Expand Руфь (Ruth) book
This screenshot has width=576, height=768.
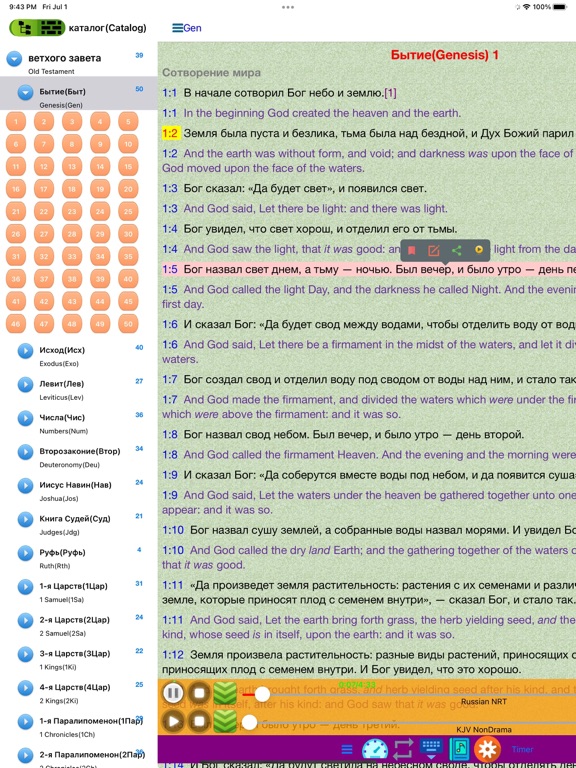pos(25,553)
